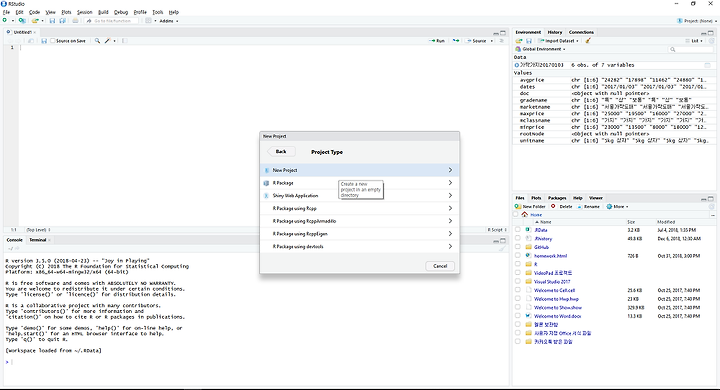
Task: Click the Environment search field
Action: click(691, 50)
